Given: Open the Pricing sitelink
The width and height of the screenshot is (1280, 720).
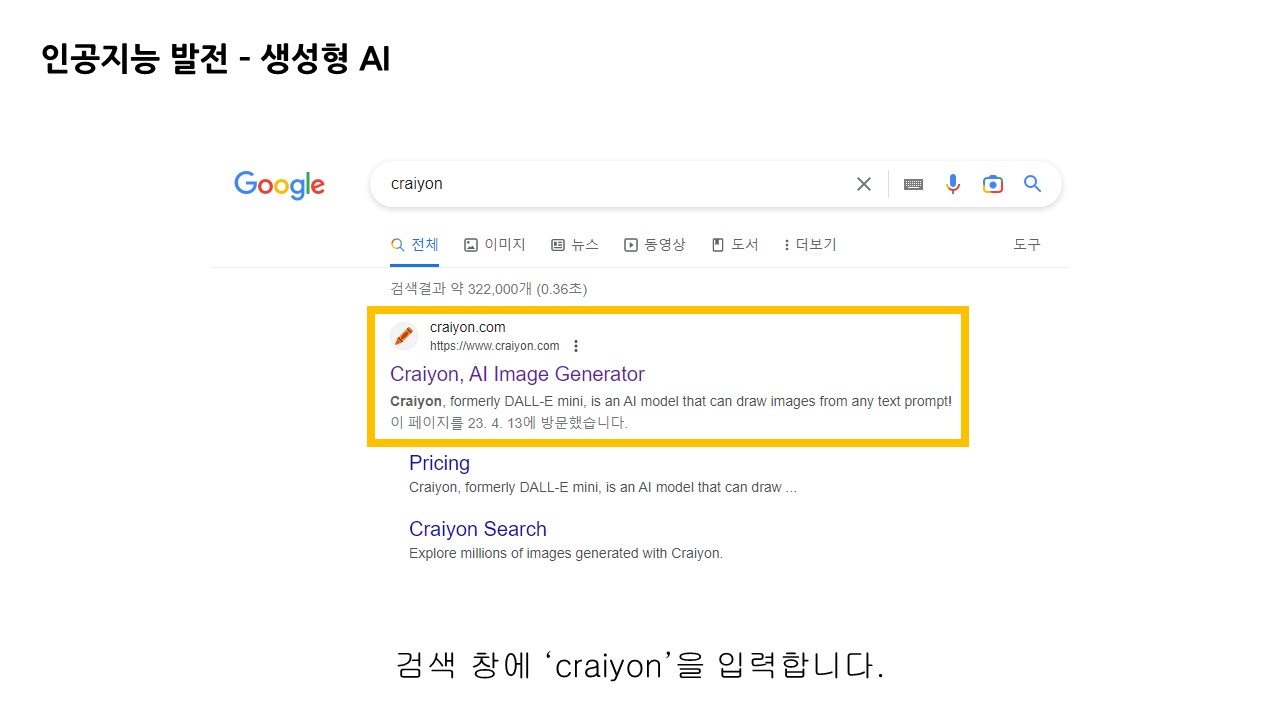Looking at the screenshot, I should (x=439, y=463).
